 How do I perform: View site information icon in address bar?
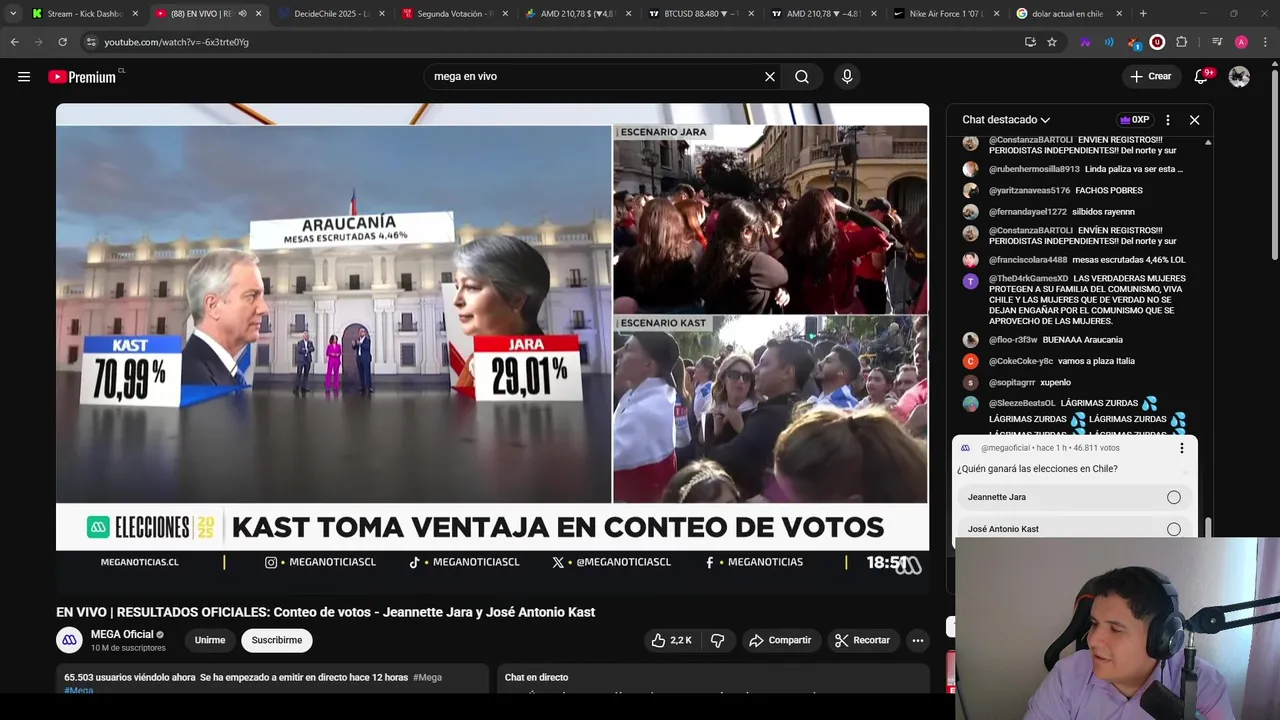click(90, 42)
